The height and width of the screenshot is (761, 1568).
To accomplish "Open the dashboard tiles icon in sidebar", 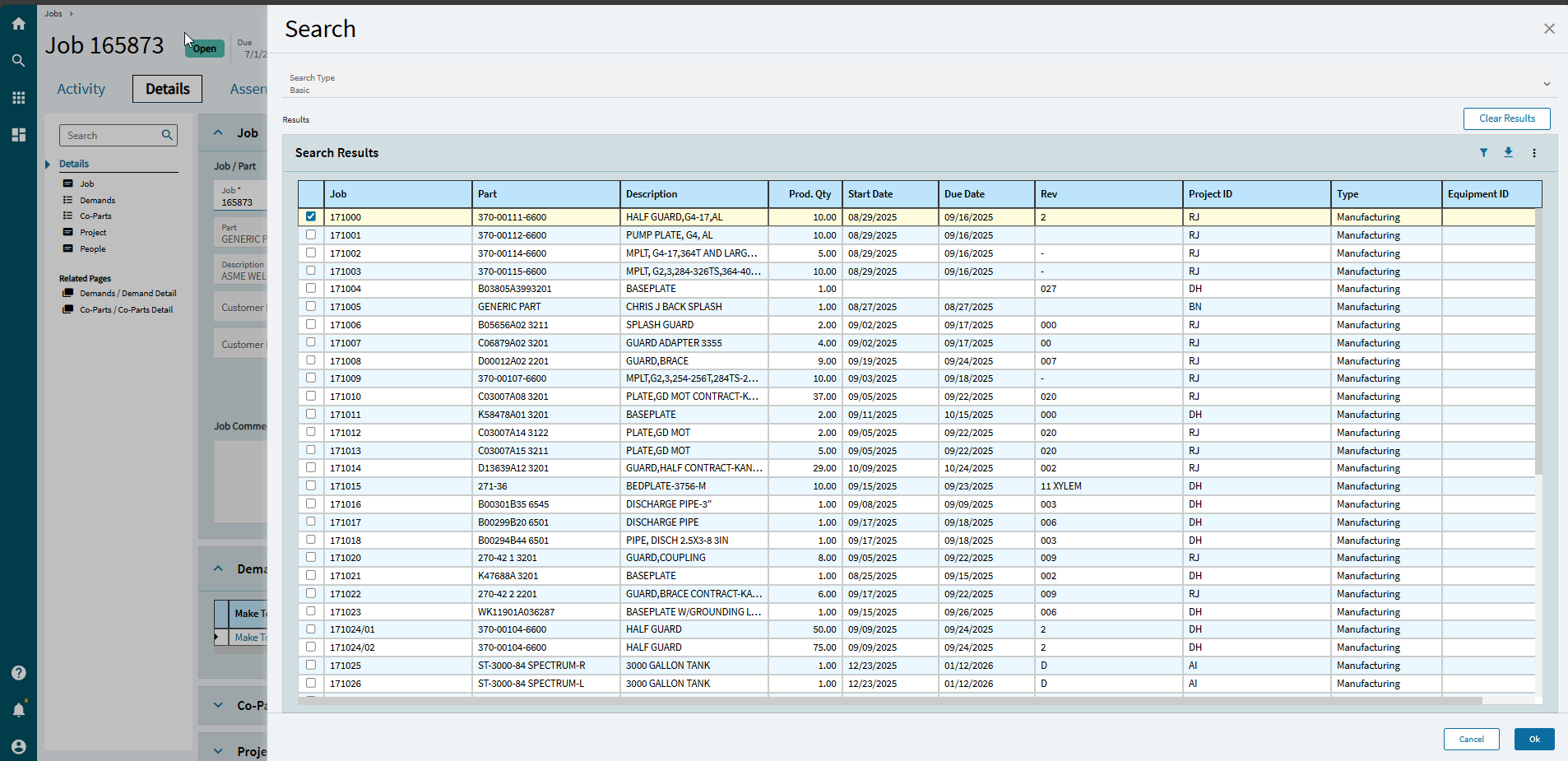I will 18,135.
